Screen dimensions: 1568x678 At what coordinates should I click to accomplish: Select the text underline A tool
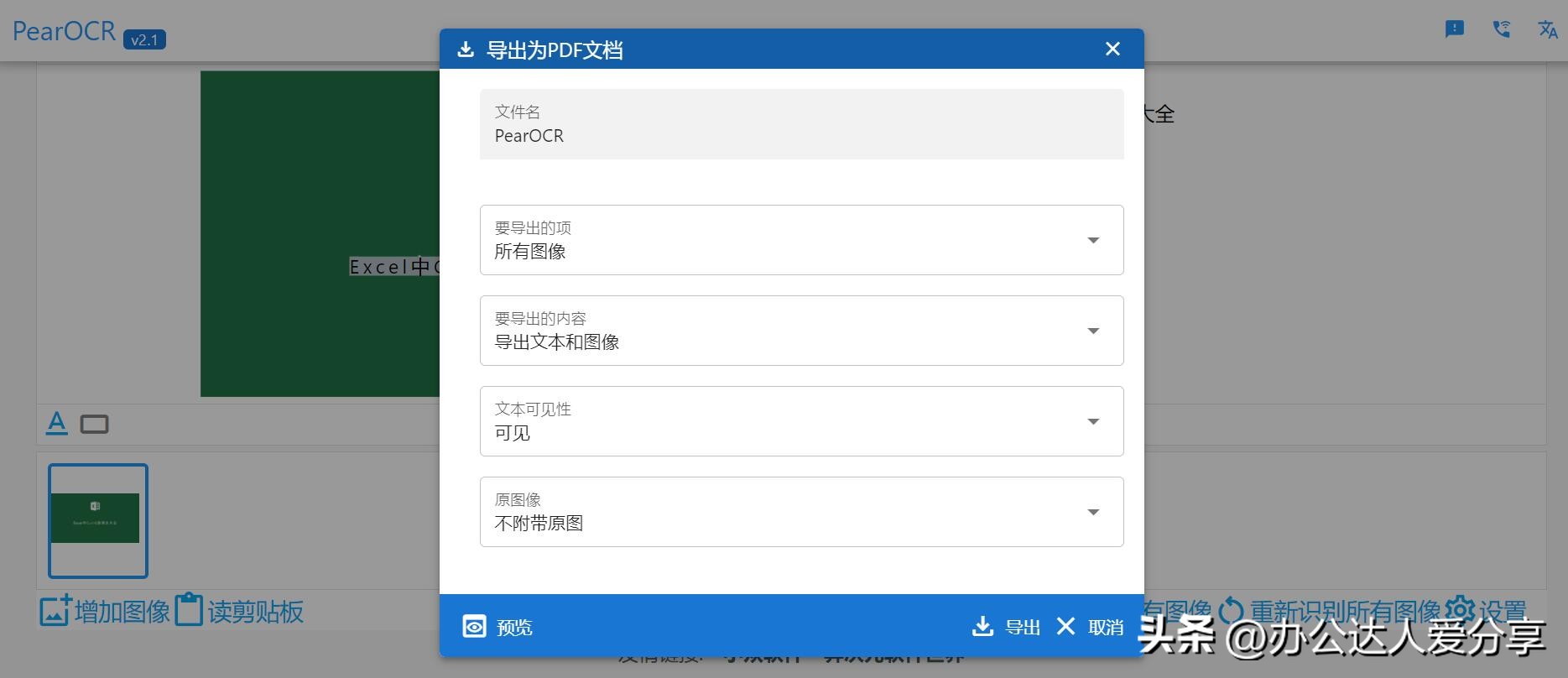tap(56, 423)
